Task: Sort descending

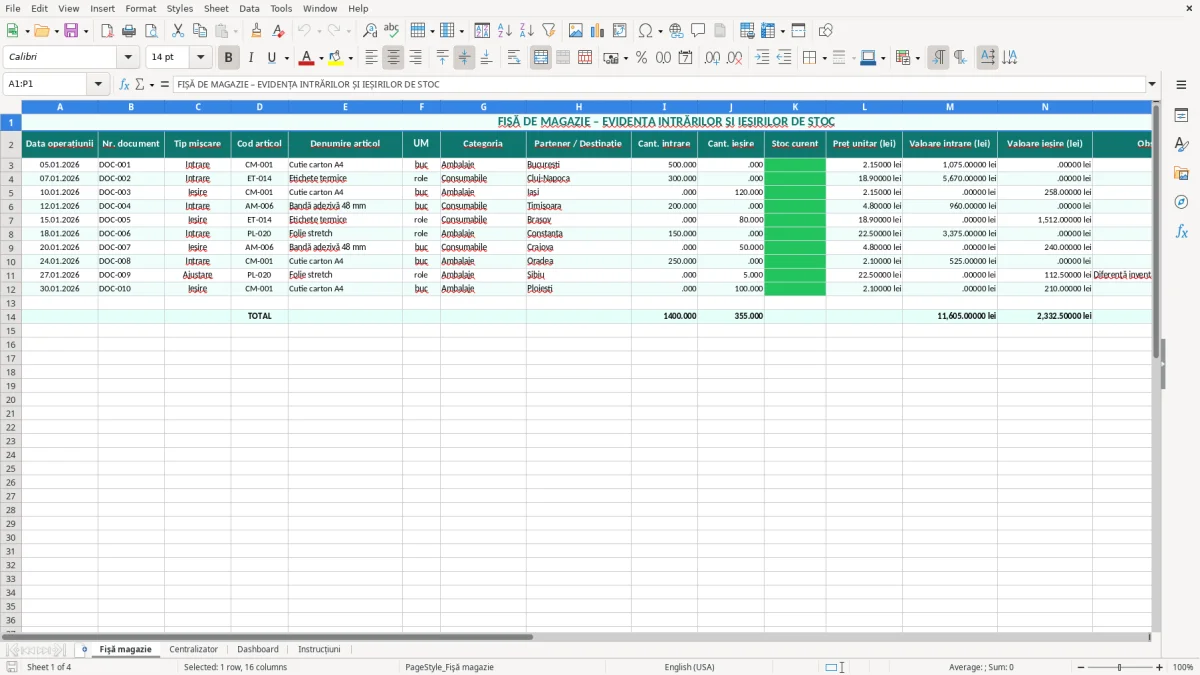Action: 527,31
